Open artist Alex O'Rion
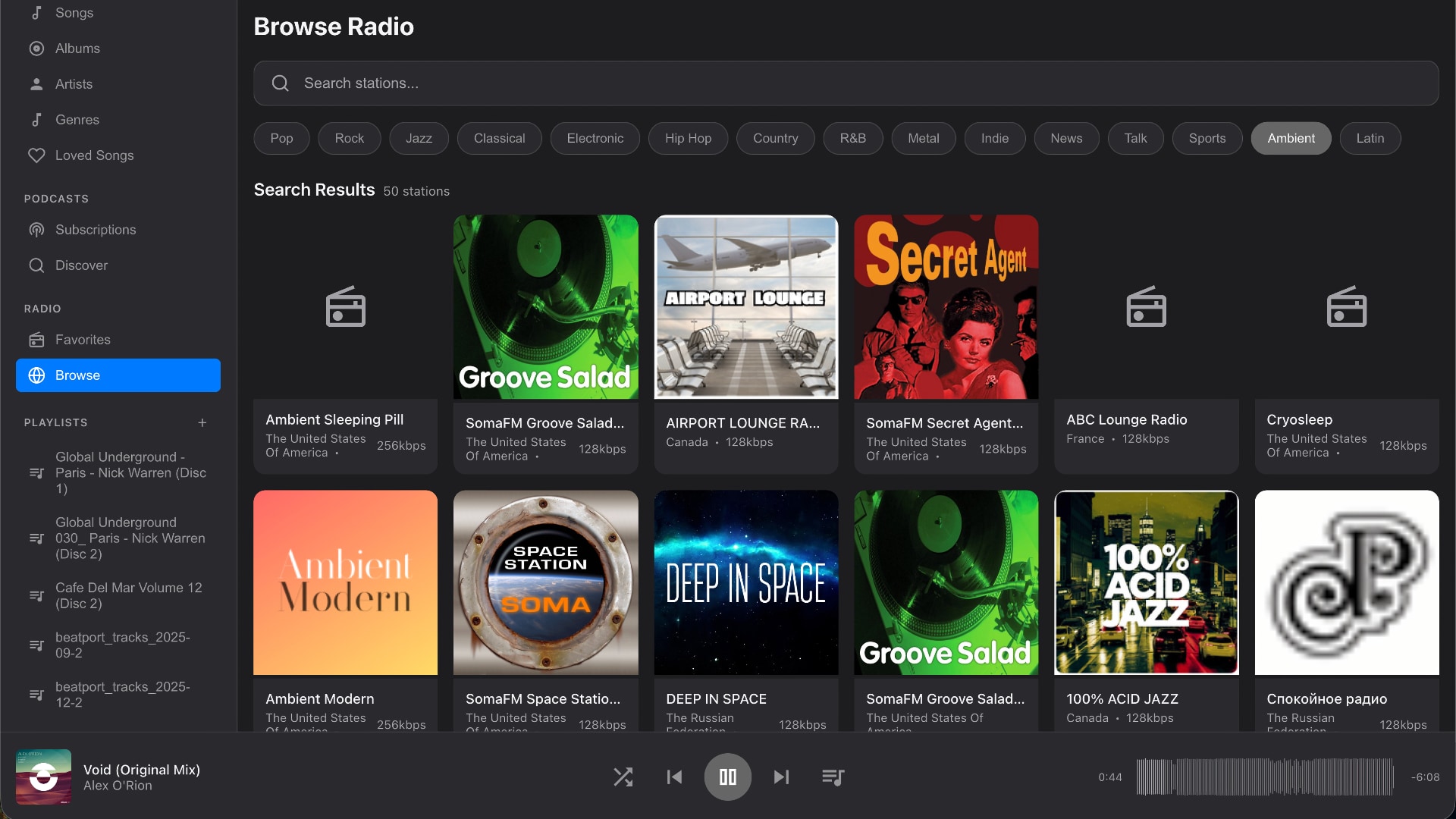 pyautogui.click(x=118, y=786)
